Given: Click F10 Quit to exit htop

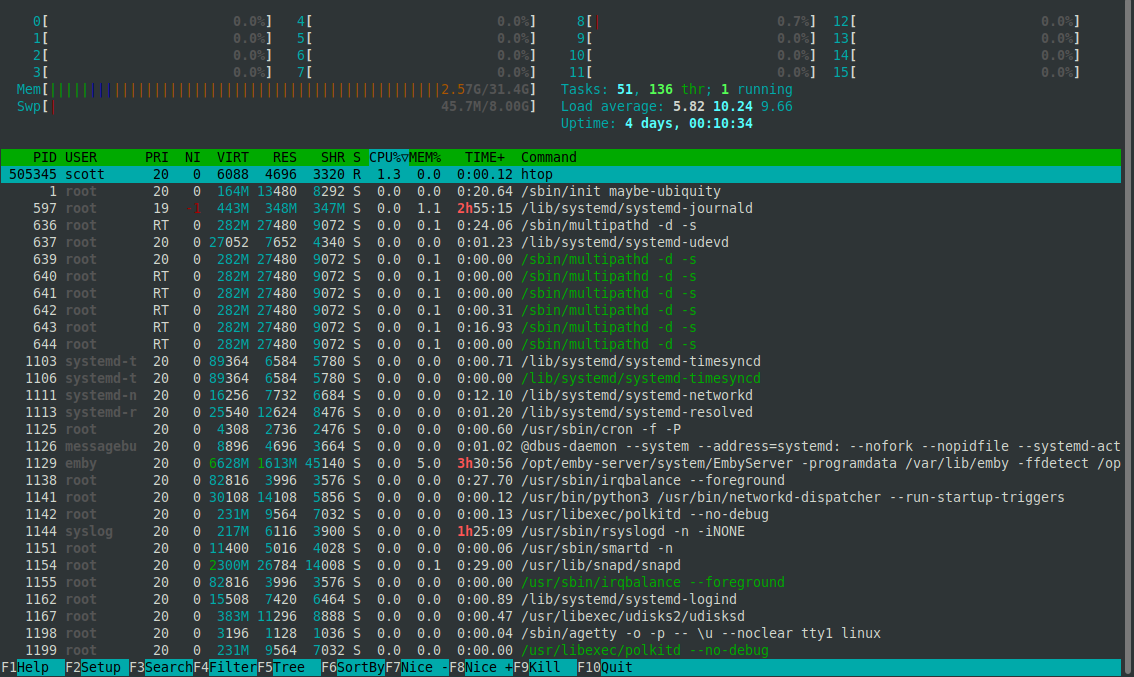Looking at the screenshot, I should [605, 667].
